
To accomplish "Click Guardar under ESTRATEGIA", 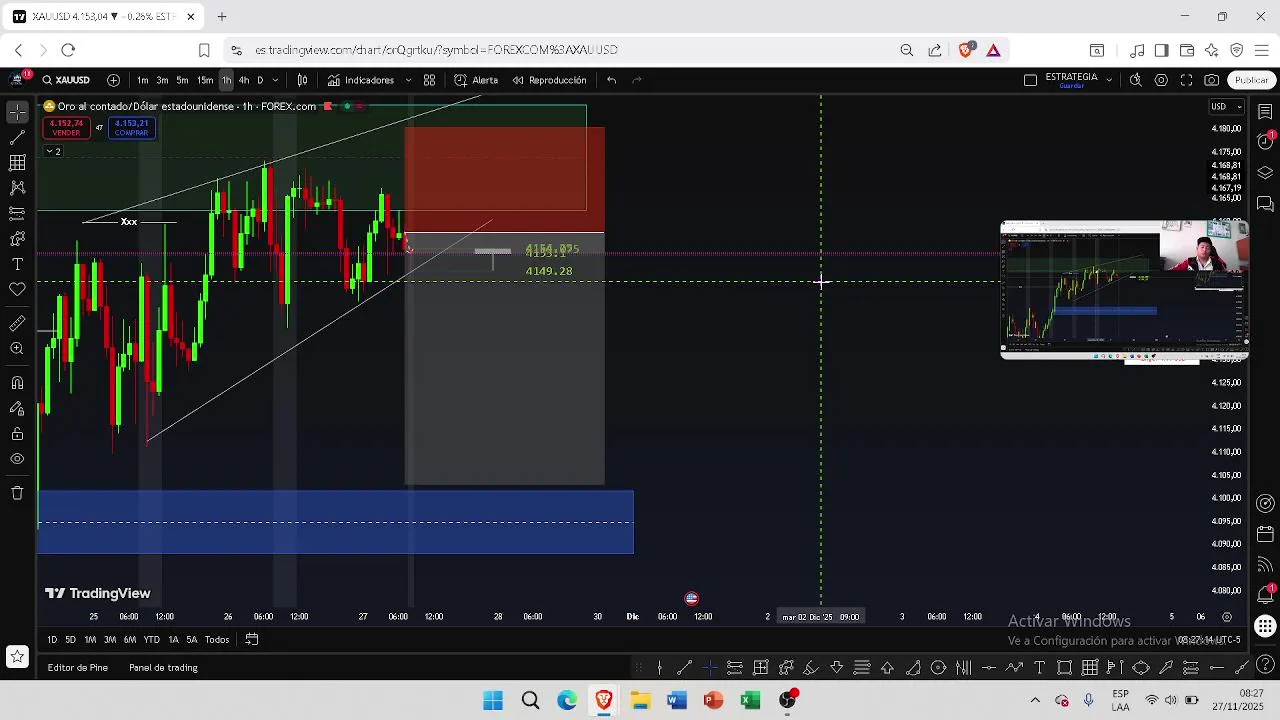I will 1071,86.
